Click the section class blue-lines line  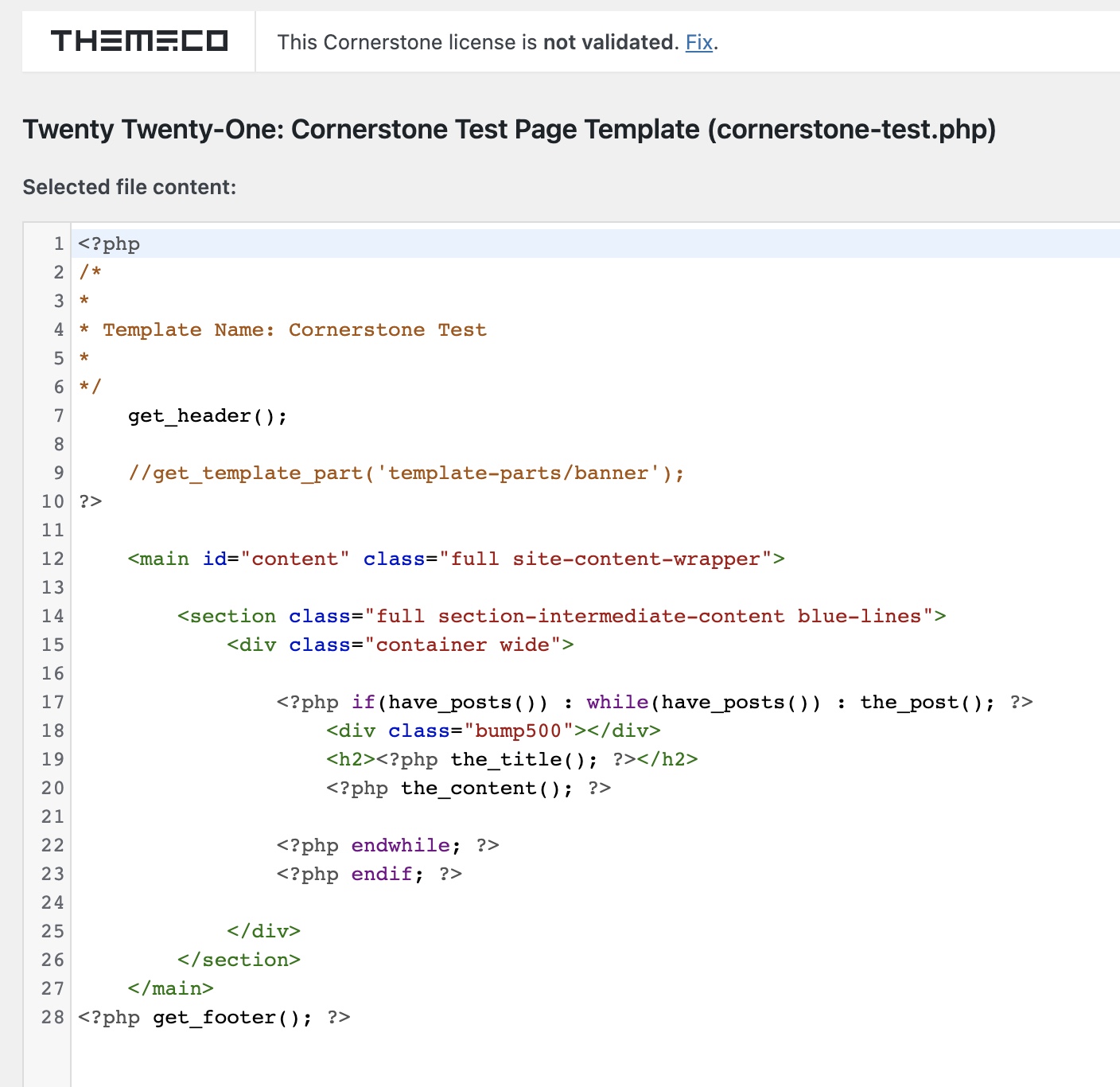[562, 617]
